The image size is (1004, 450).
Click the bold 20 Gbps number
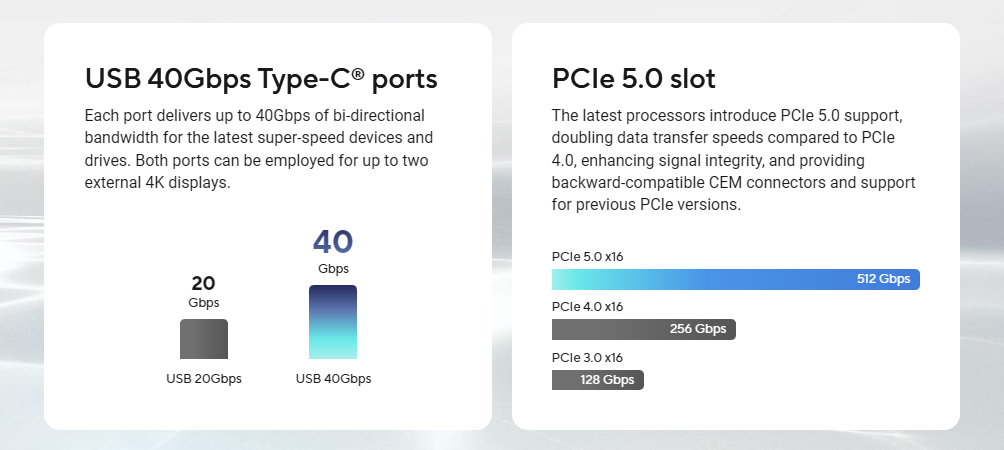pyautogui.click(x=204, y=283)
